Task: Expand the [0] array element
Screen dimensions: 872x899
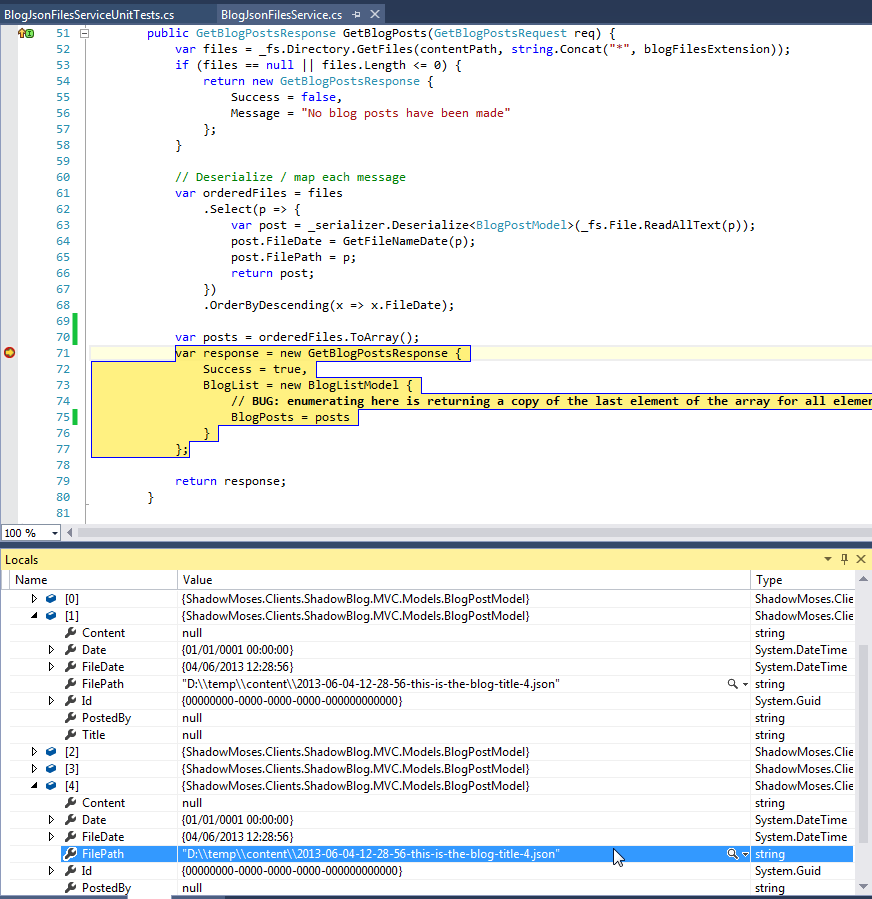Action: [34, 599]
